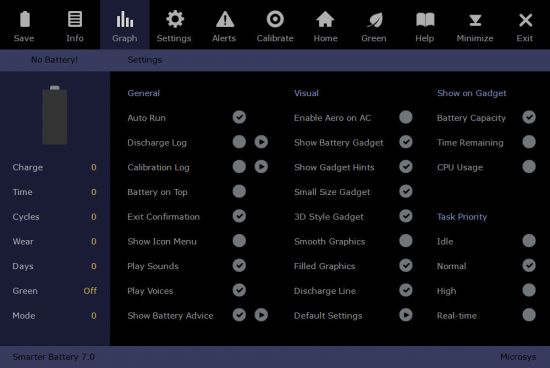Click the empty battery level image
Image resolution: width=550 pixels, height=368 pixels.
(55, 115)
